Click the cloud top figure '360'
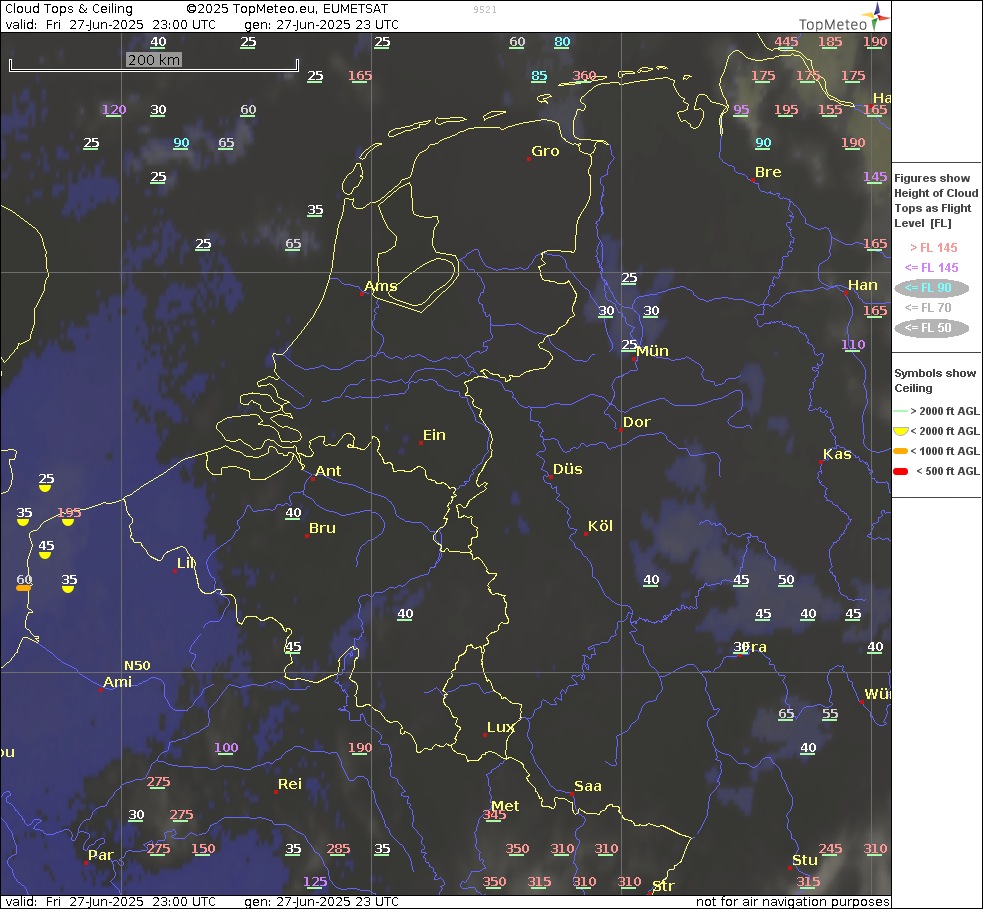Image resolution: width=983 pixels, height=909 pixels. [584, 76]
